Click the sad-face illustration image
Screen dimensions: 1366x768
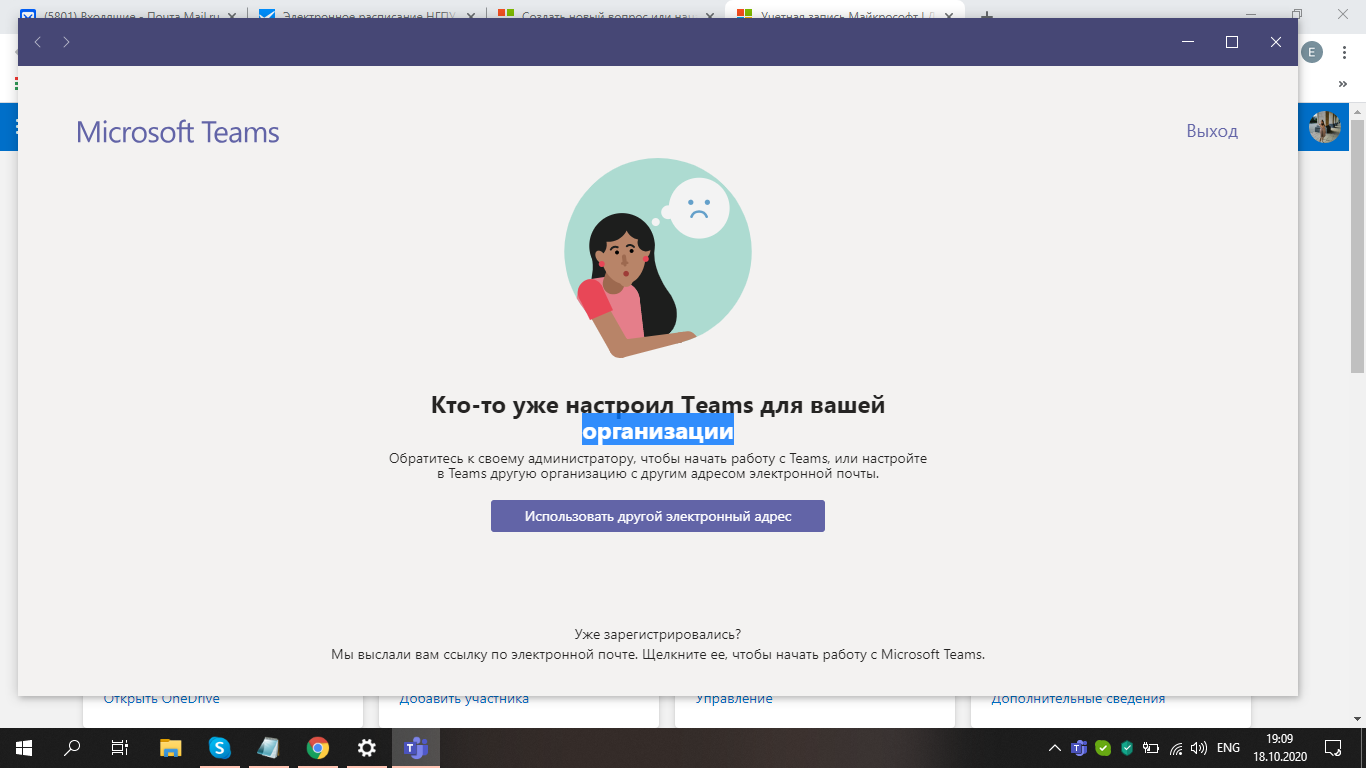tap(657, 258)
